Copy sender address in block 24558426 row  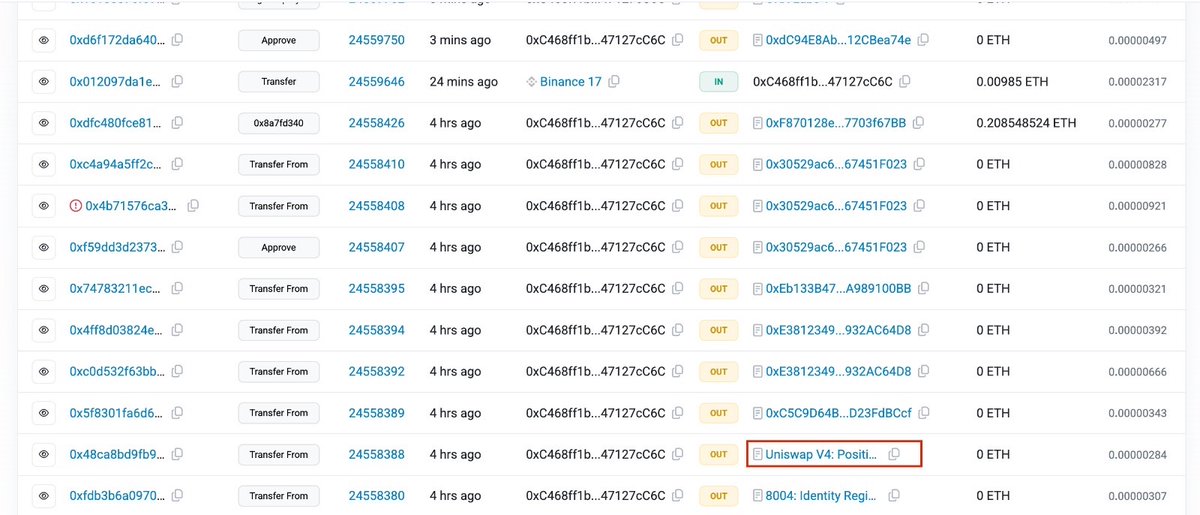677,123
